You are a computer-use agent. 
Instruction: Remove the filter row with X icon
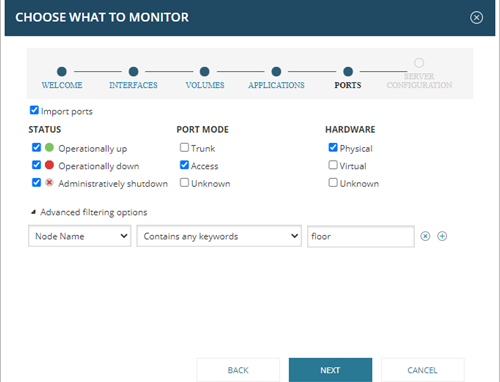click(425, 236)
